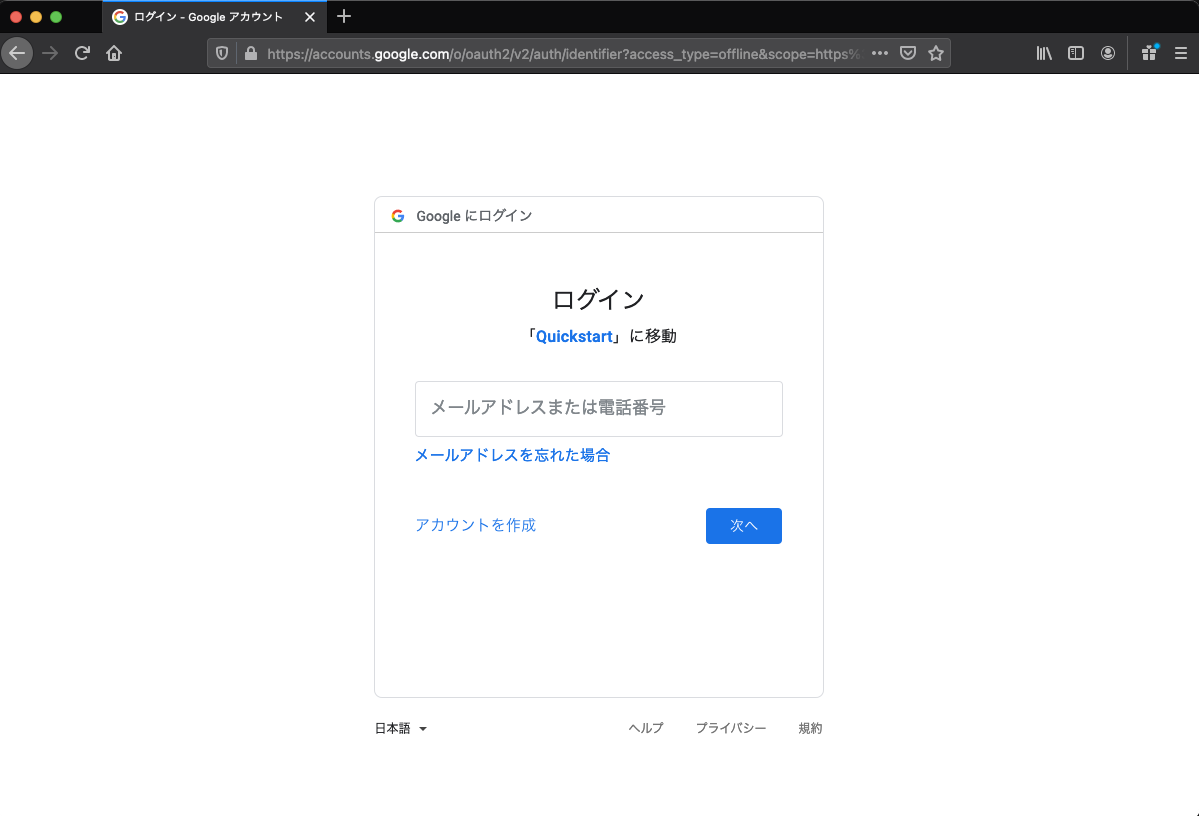This screenshot has height=816, width=1199.
Task: Maximize window with green button
Action: pos(56,17)
